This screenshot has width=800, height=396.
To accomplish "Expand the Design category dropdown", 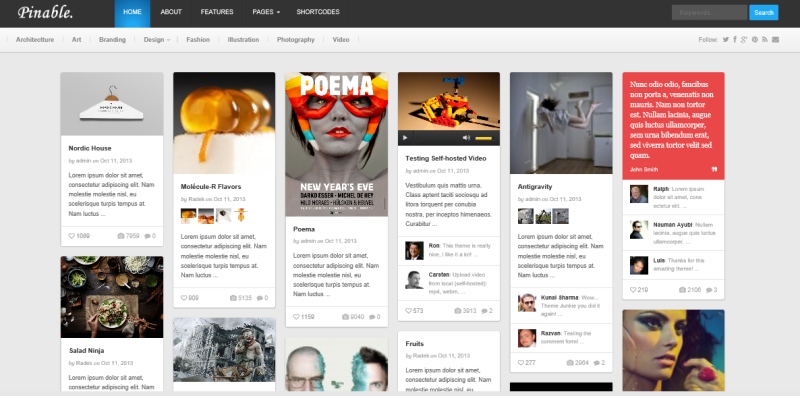I will coord(157,39).
